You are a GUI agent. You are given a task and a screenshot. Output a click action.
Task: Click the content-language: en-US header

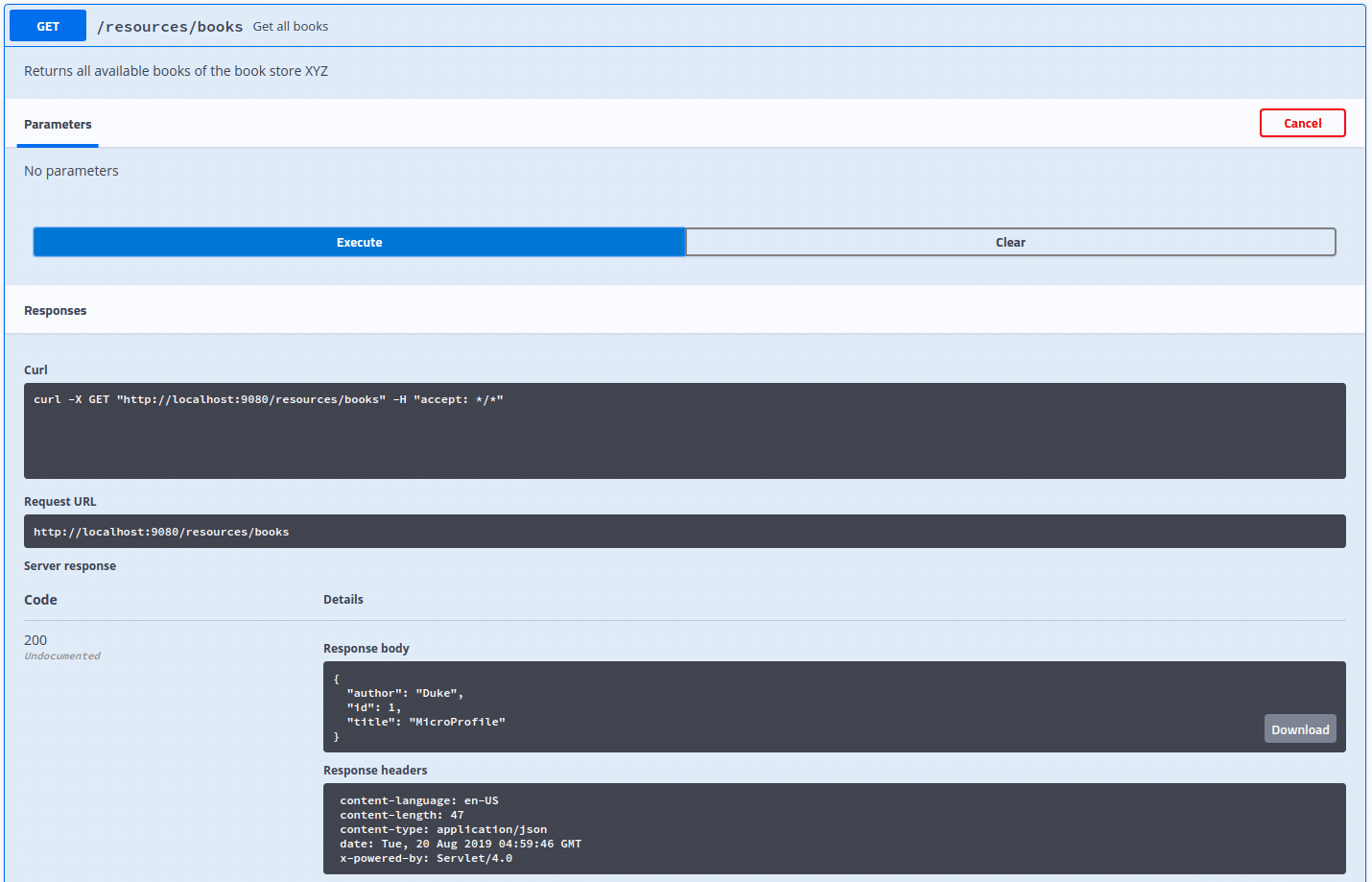419,800
